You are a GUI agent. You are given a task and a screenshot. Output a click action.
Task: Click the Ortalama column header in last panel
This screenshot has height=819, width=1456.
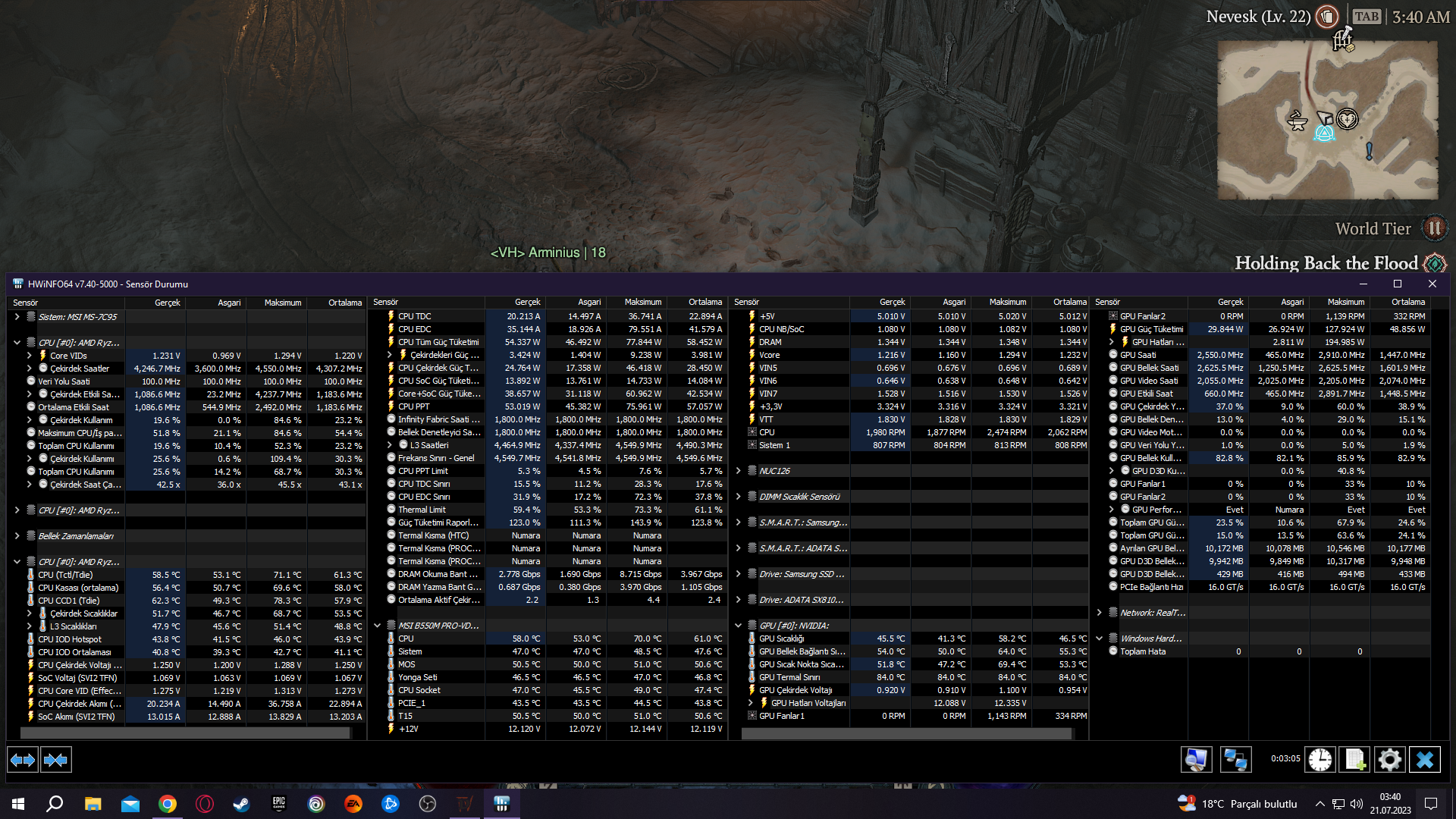click(1407, 302)
